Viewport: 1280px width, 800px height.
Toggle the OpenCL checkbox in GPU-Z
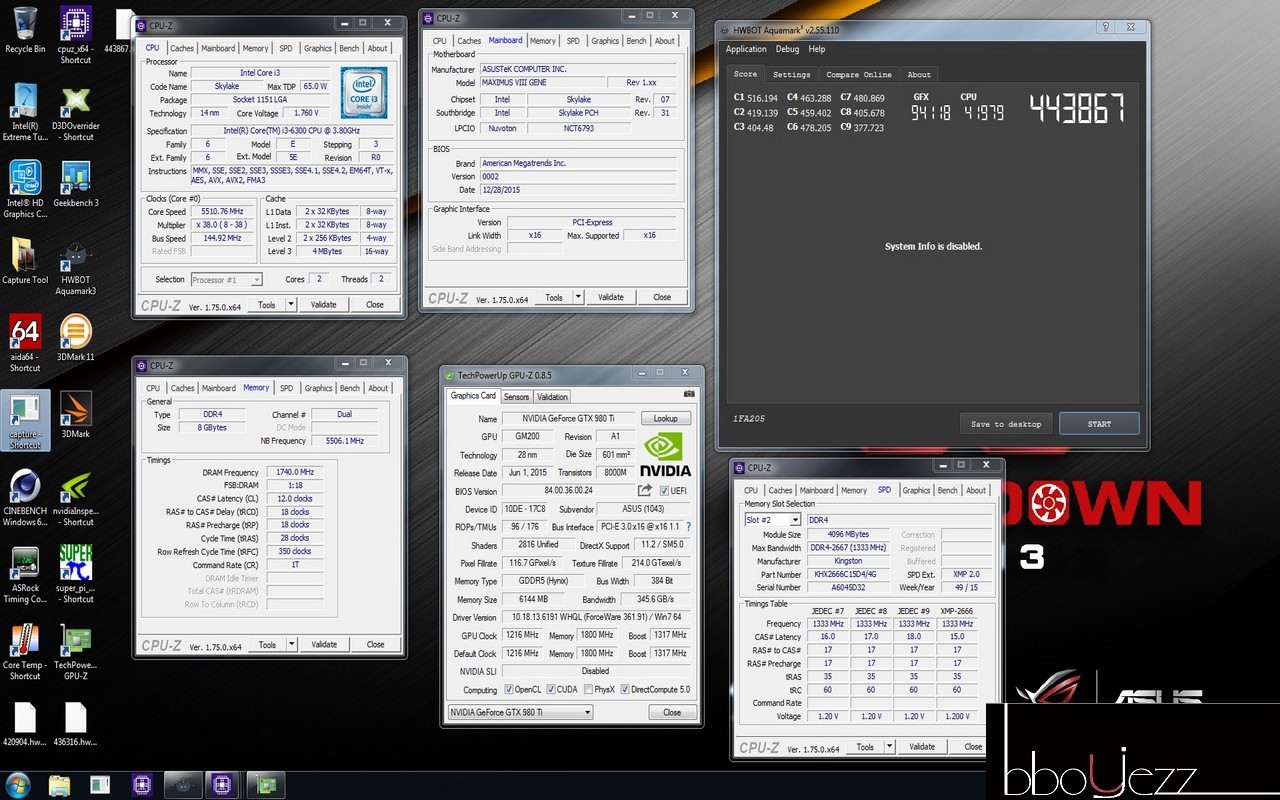click(510, 689)
